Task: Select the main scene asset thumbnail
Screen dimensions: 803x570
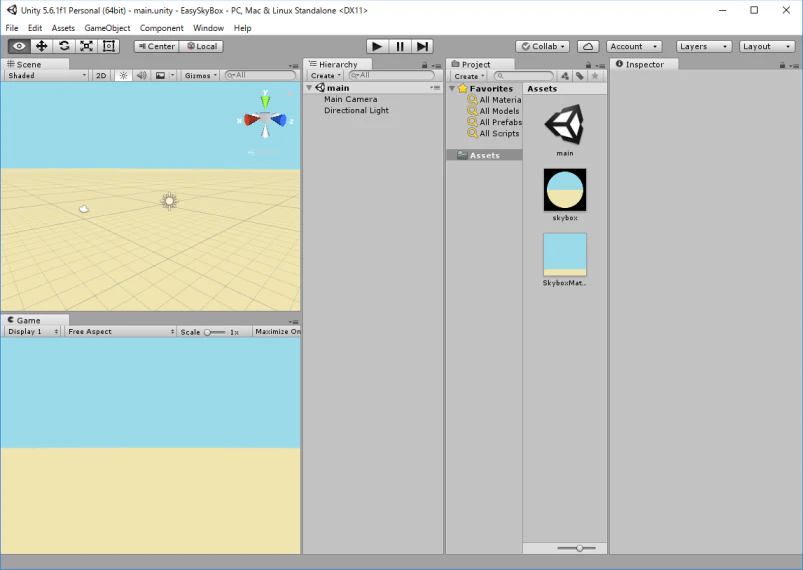Action: pos(565,125)
